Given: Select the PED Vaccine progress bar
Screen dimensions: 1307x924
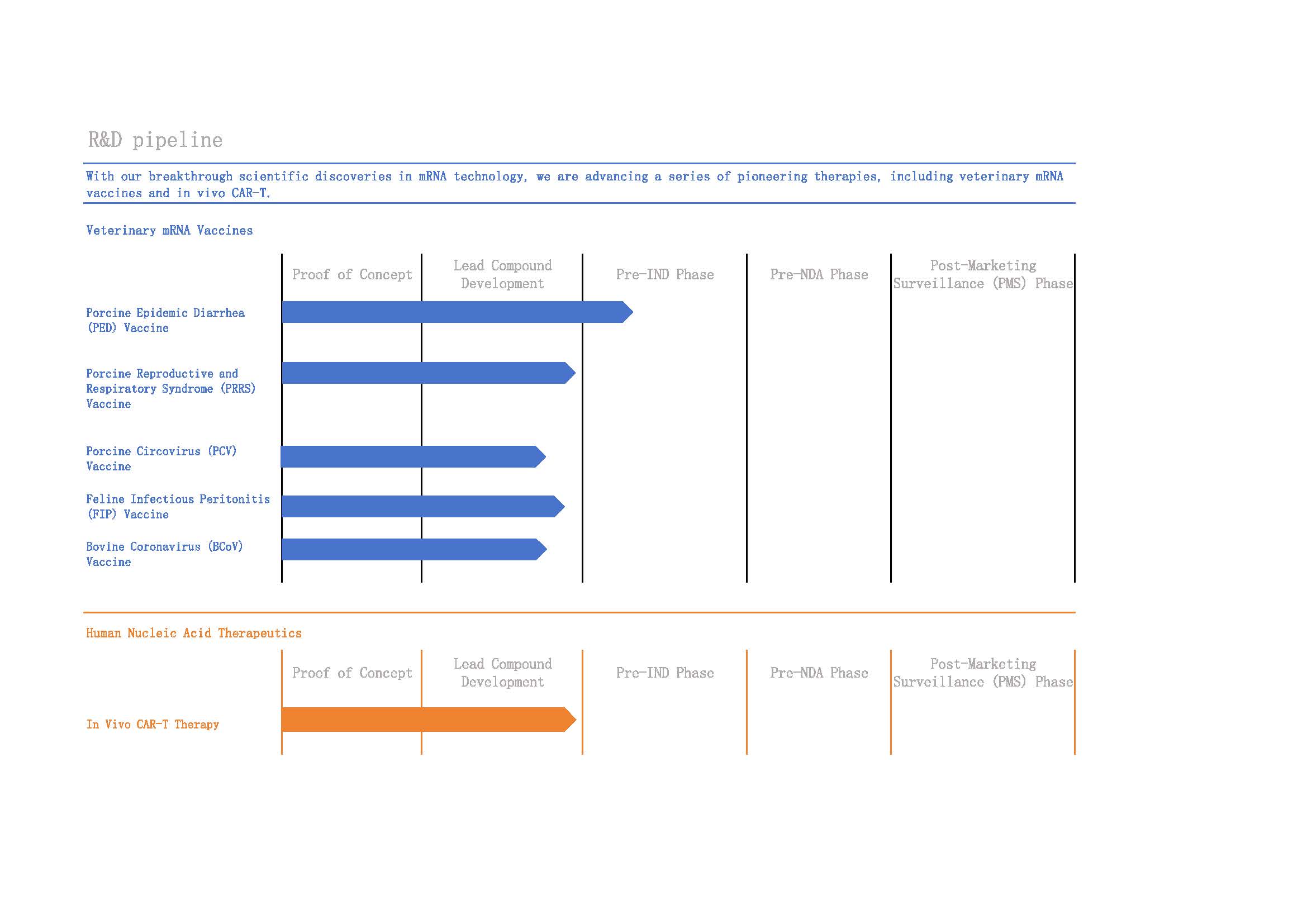Looking at the screenshot, I should click(455, 312).
